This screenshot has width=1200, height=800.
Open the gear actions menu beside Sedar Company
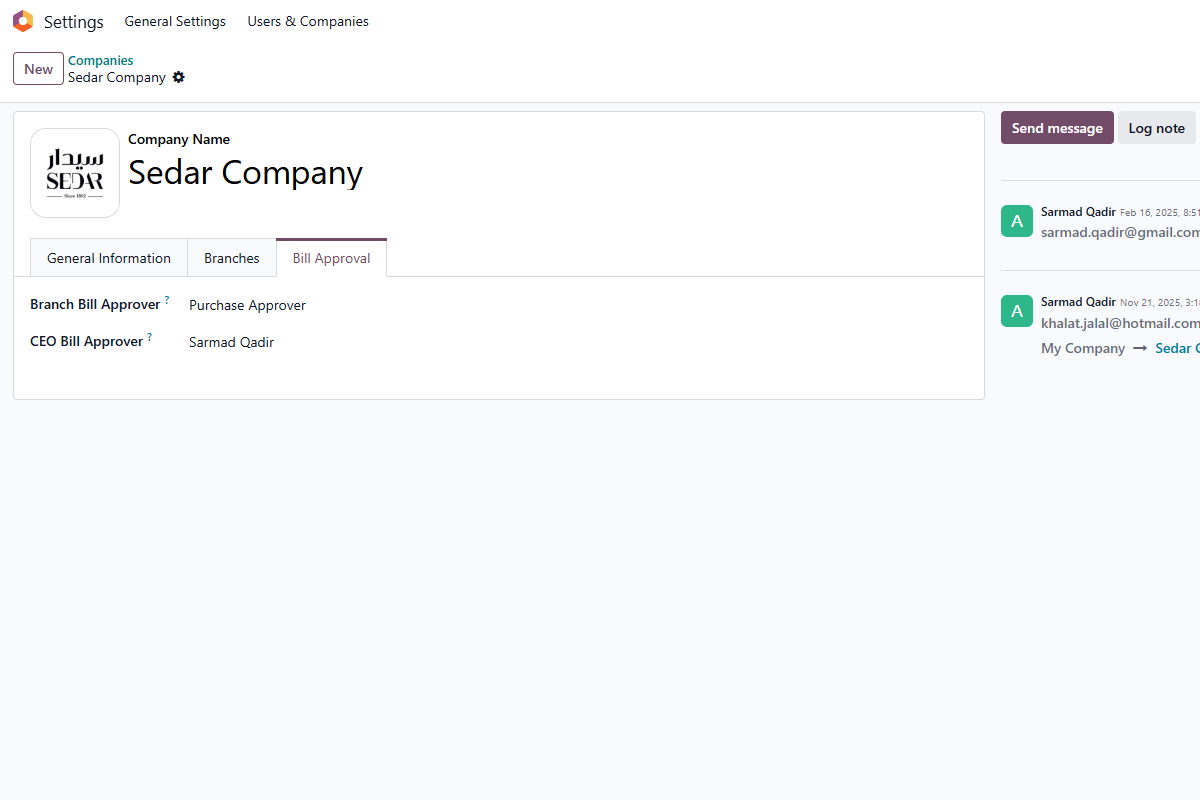[178, 77]
